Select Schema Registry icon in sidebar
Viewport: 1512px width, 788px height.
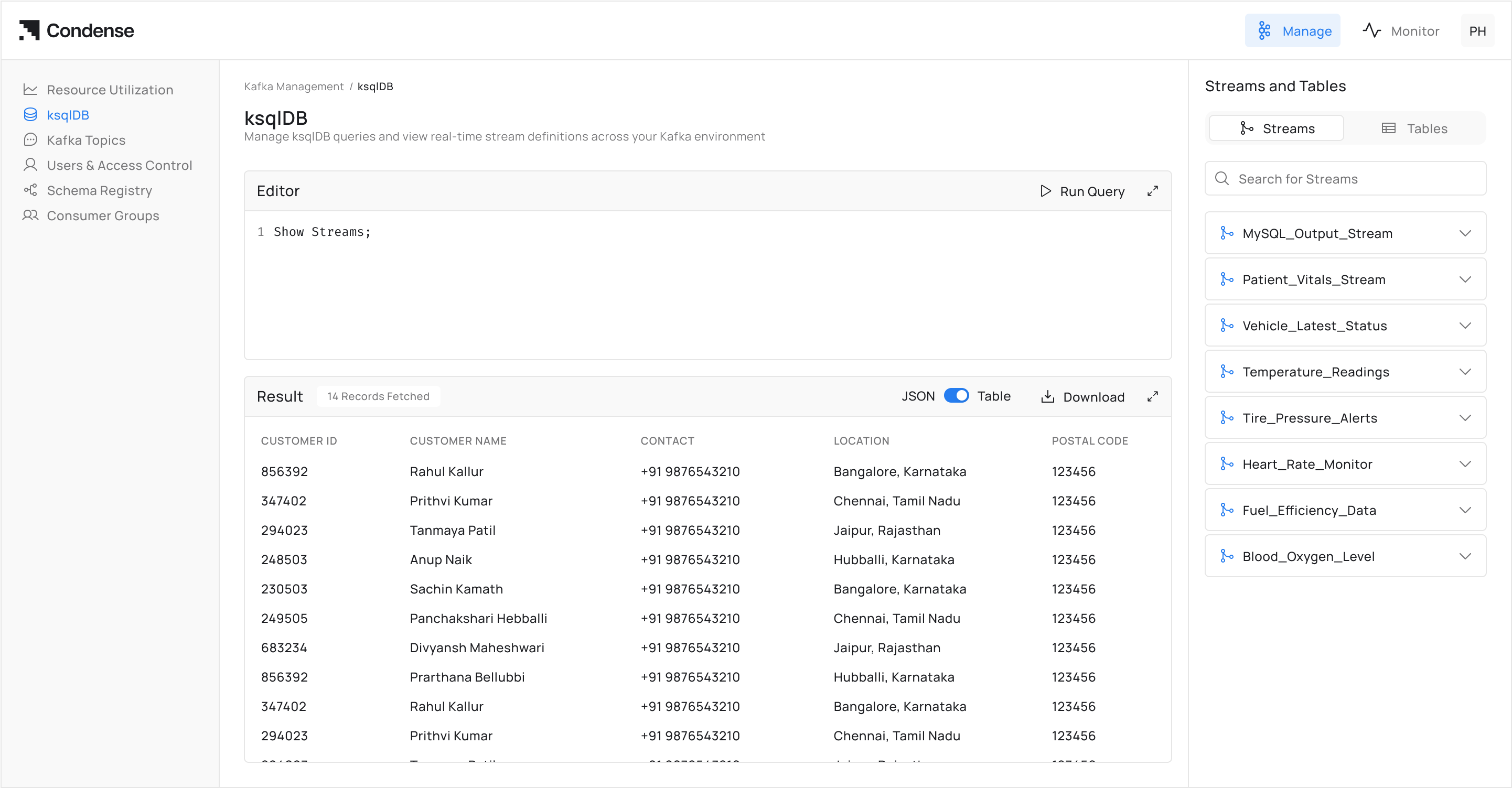click(x=30, y=190)
